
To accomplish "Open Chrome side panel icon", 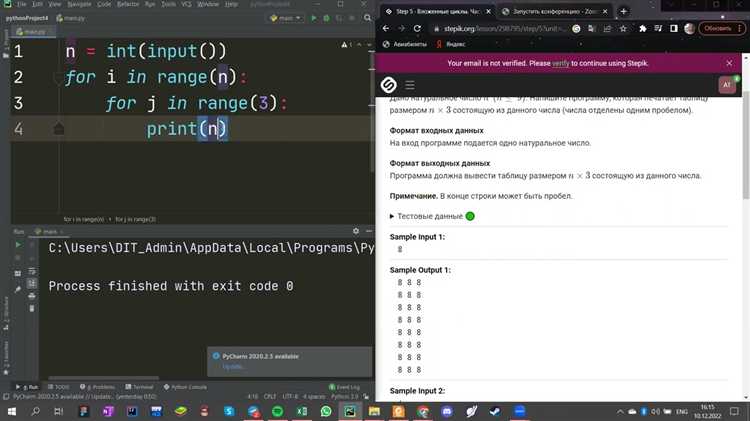I will pyautogui.click(x=673, y=29).
